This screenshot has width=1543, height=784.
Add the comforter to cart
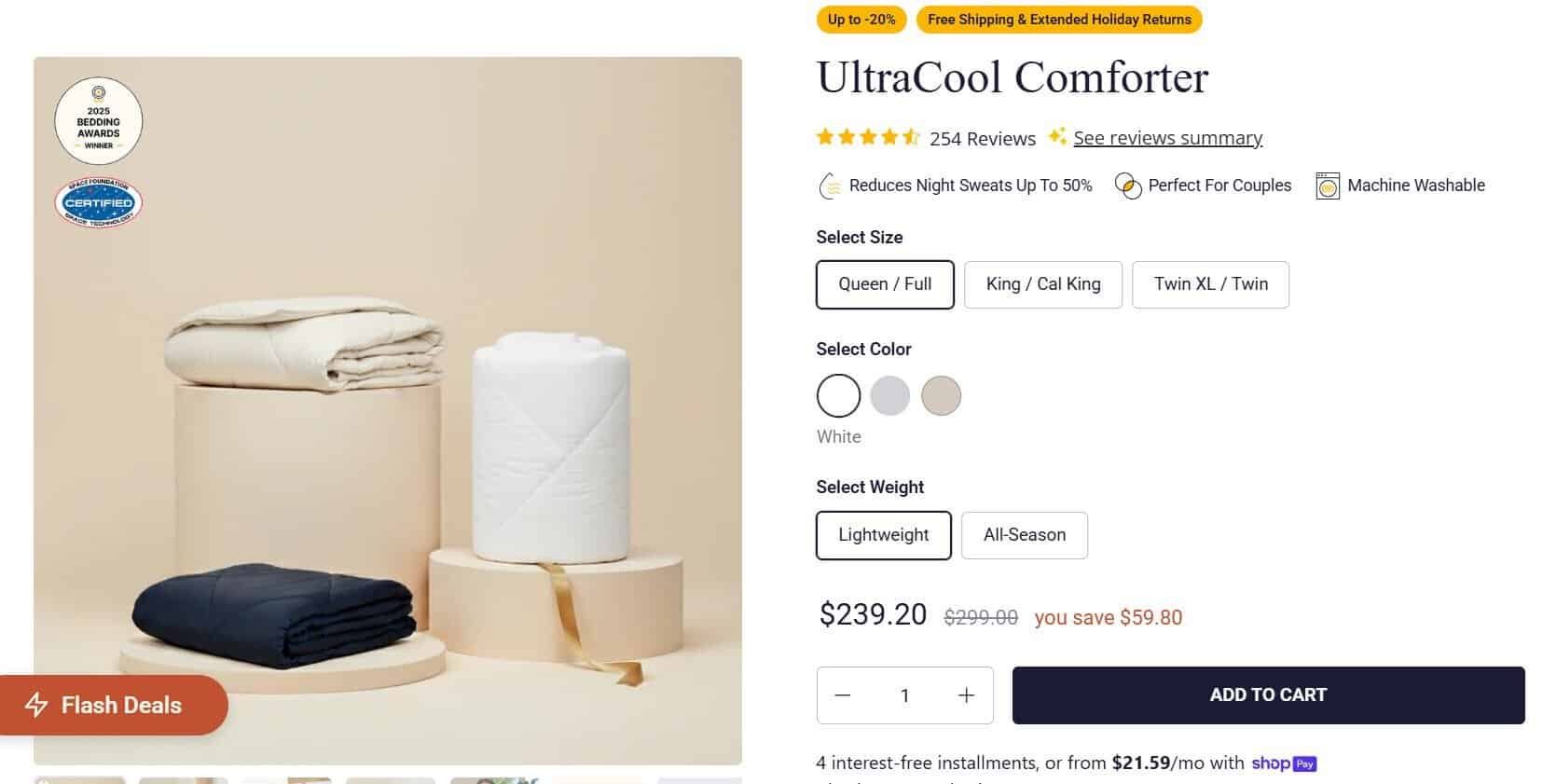pyautogui.click(x=1268, y=695)
